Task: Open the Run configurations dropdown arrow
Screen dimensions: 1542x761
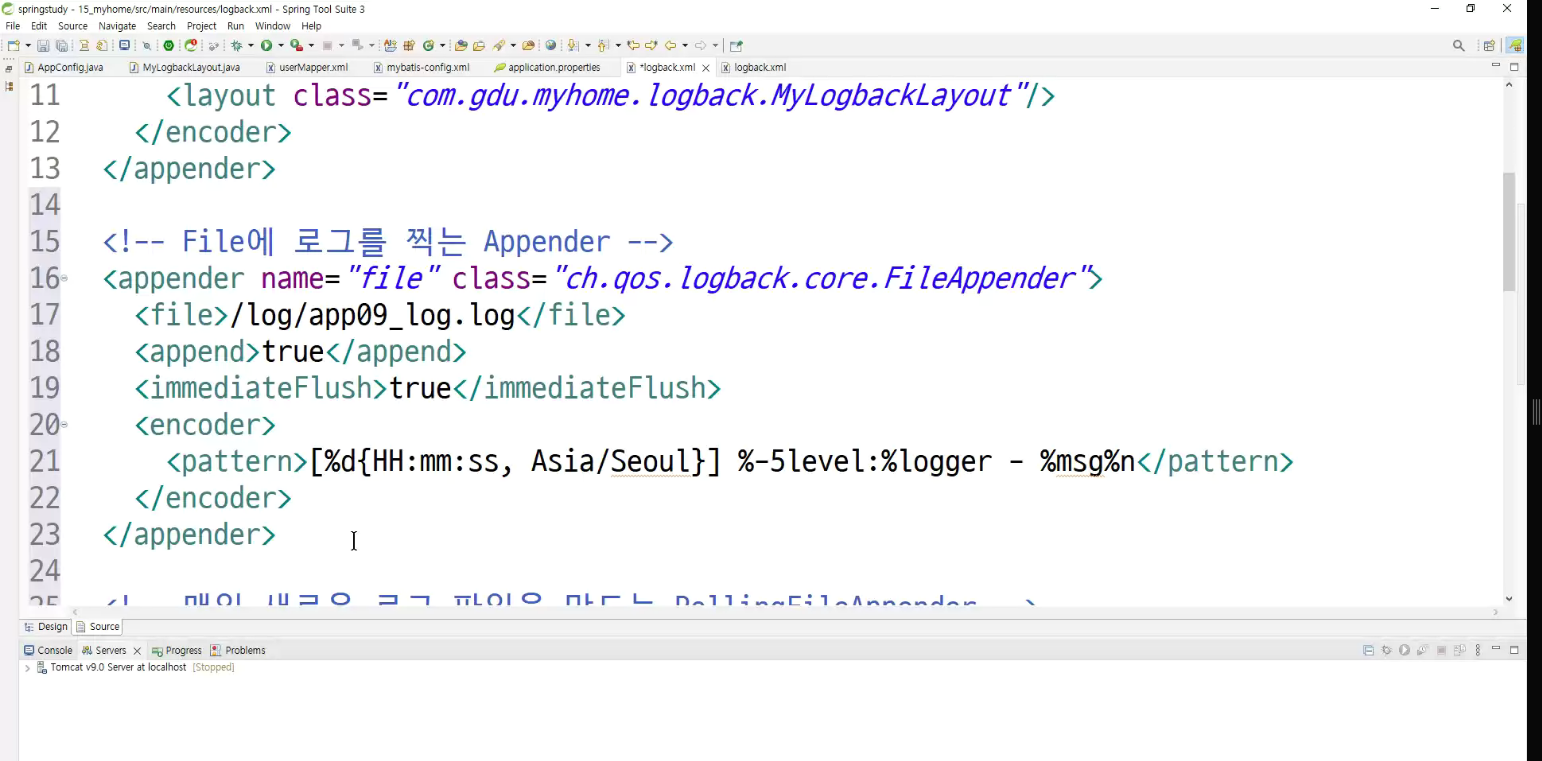Action: click(x=281, y=45)
